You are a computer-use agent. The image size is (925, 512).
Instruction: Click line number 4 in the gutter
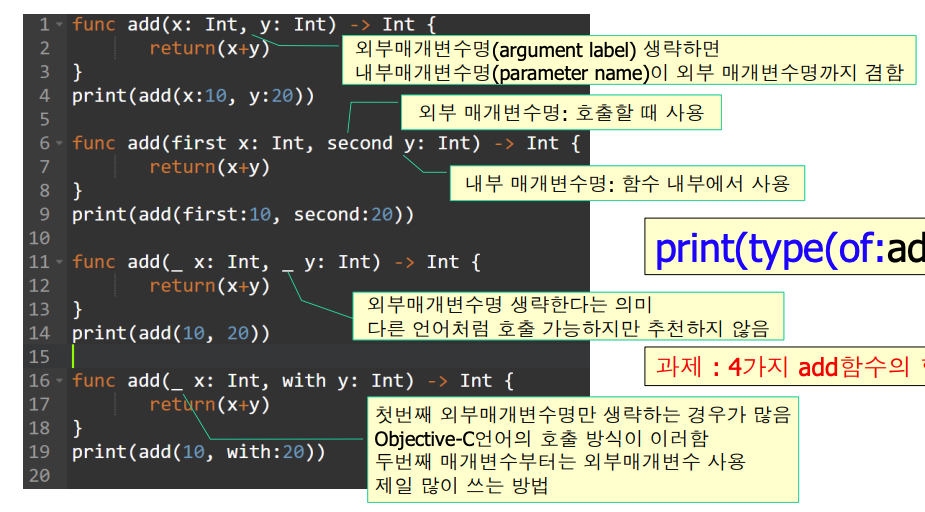pyautogui.click(x=44, y=96)
